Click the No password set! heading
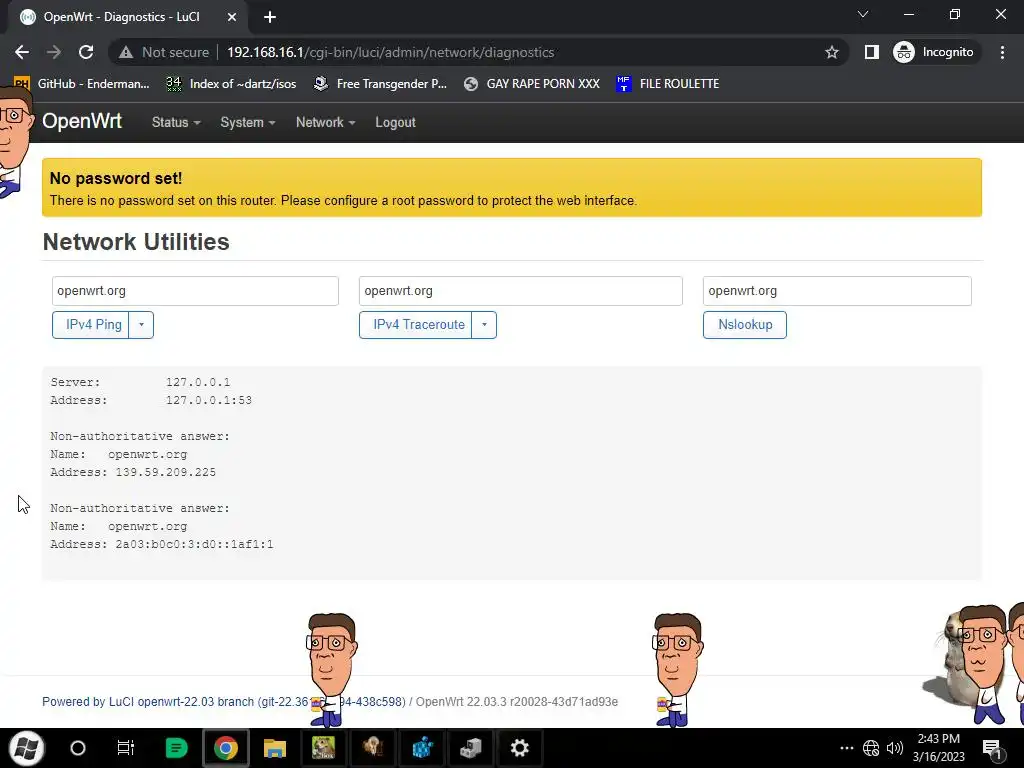Image resolution: width=1024 pixels, height=768 pixels. (116, 178)
